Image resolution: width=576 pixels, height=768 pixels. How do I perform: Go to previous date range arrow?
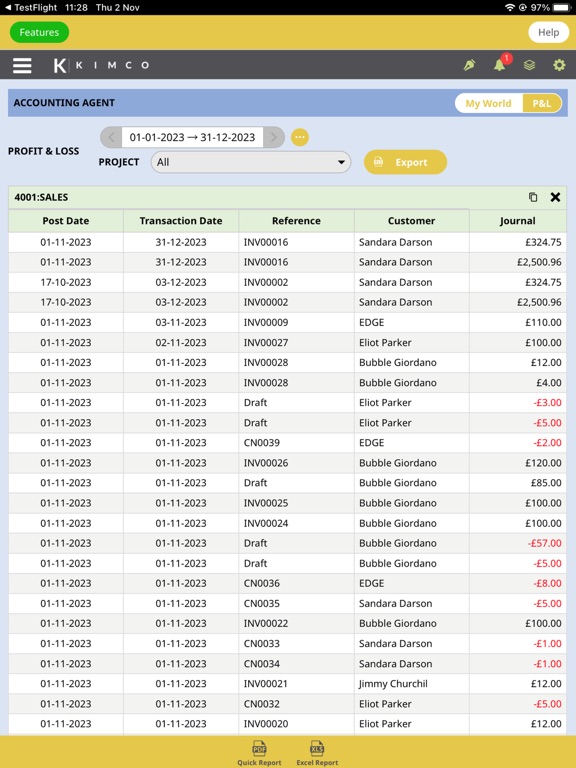[x=111, y=137]
